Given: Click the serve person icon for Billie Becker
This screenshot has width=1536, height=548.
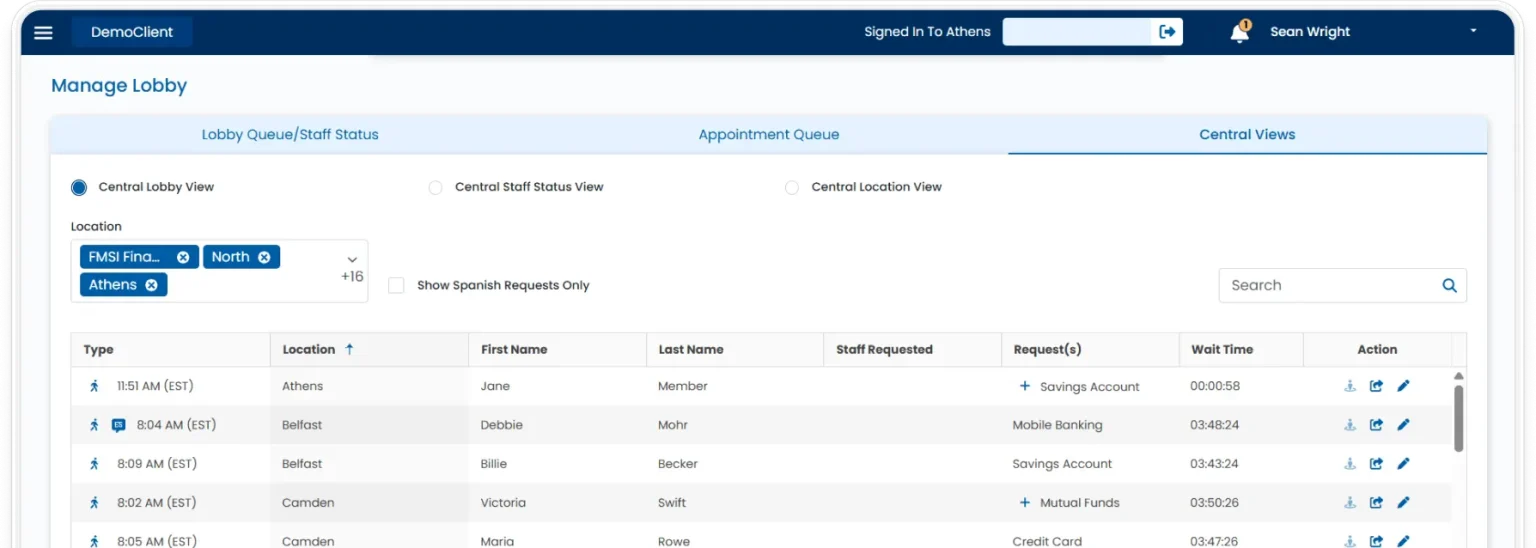Looking at the screenshot, I should tap(1349, 464).
